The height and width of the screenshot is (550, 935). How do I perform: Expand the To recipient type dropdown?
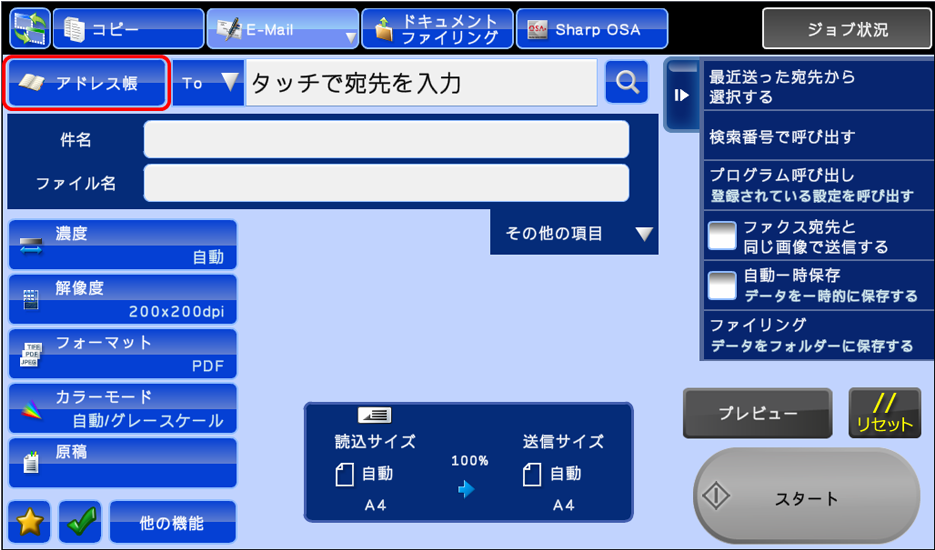coord(210,83)
